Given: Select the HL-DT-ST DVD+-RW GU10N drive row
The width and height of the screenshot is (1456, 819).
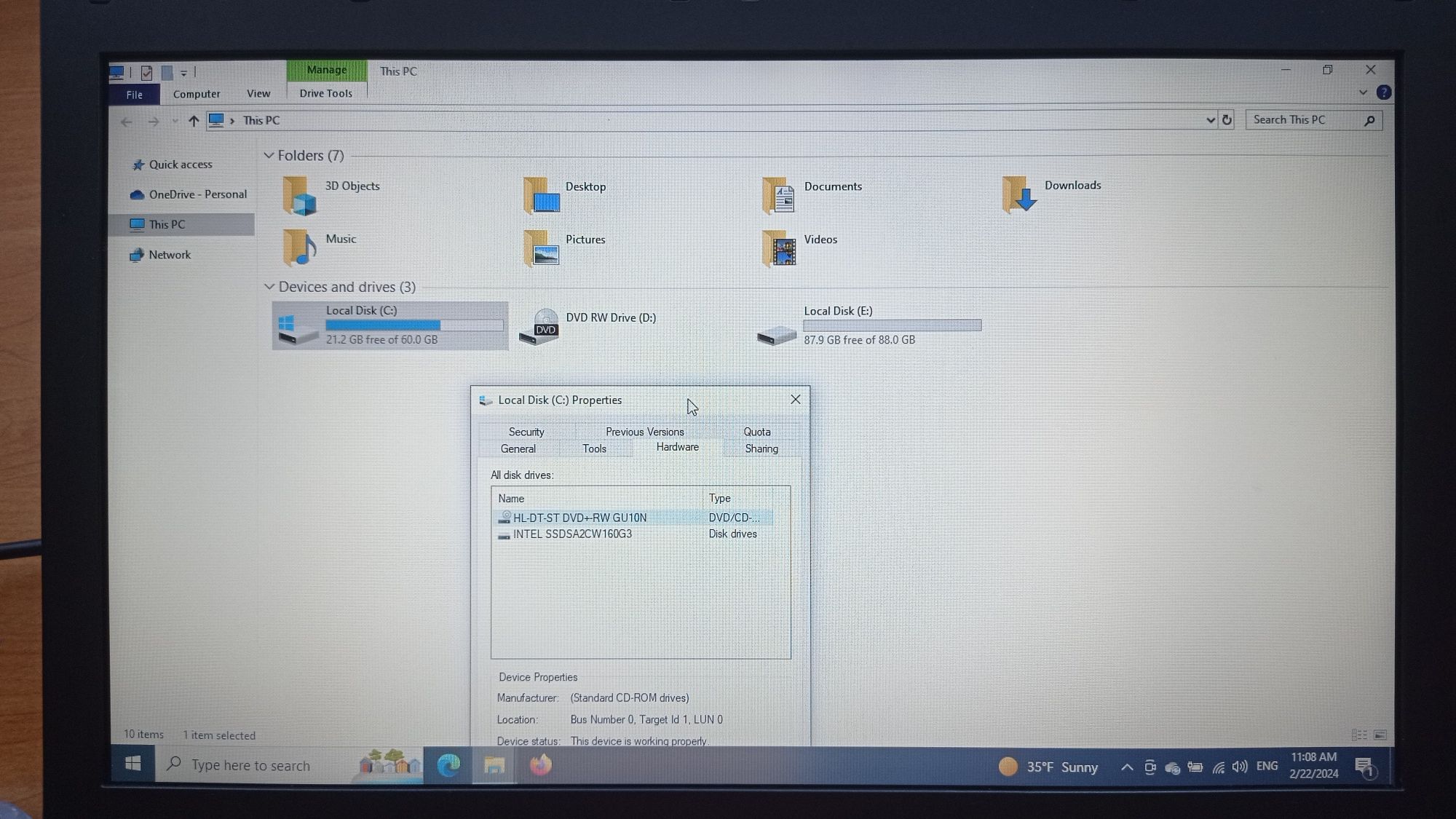Looking at the screenshot, I should tap(634, 518).
